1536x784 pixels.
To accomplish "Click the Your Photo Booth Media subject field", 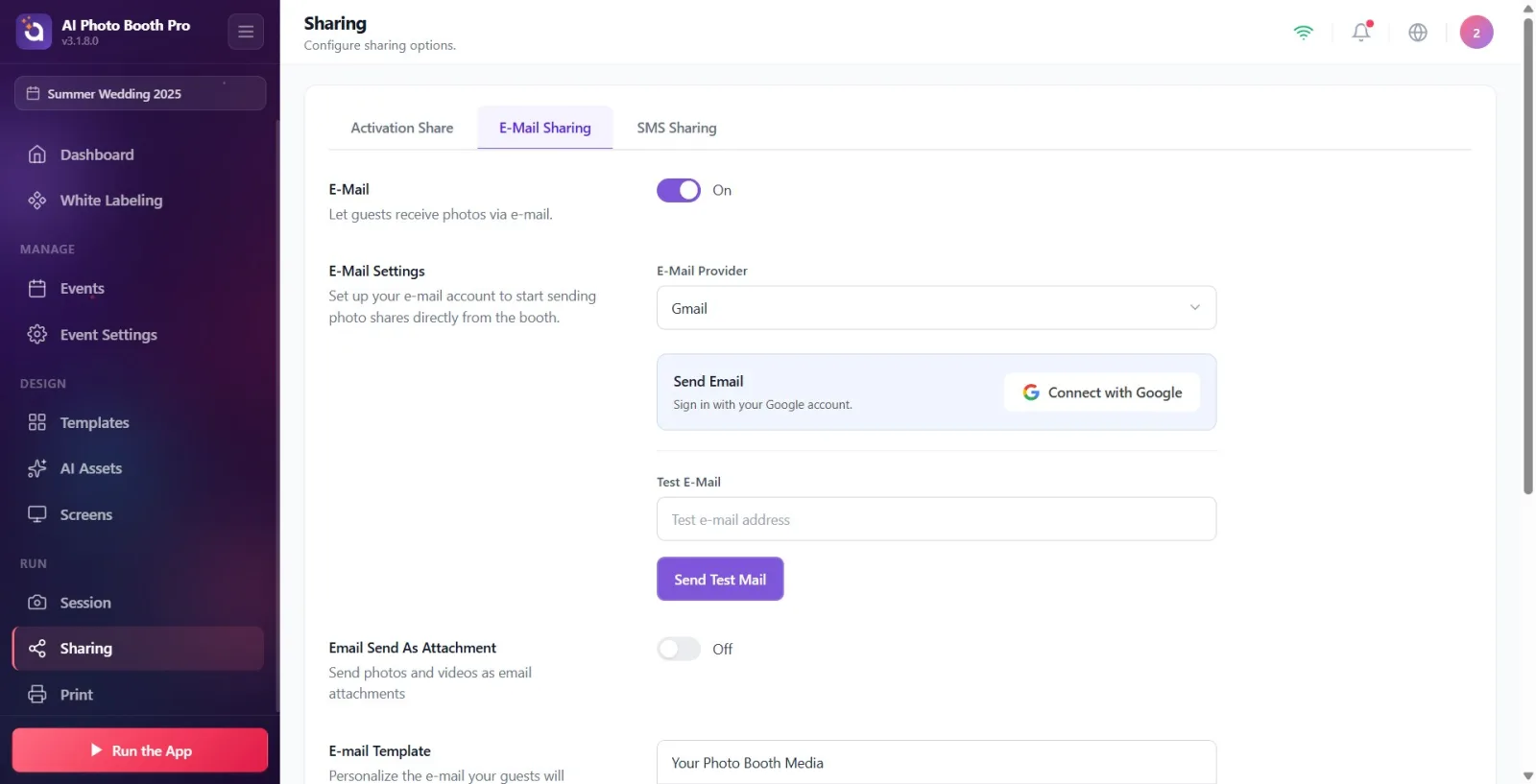I will click(936, 763).
